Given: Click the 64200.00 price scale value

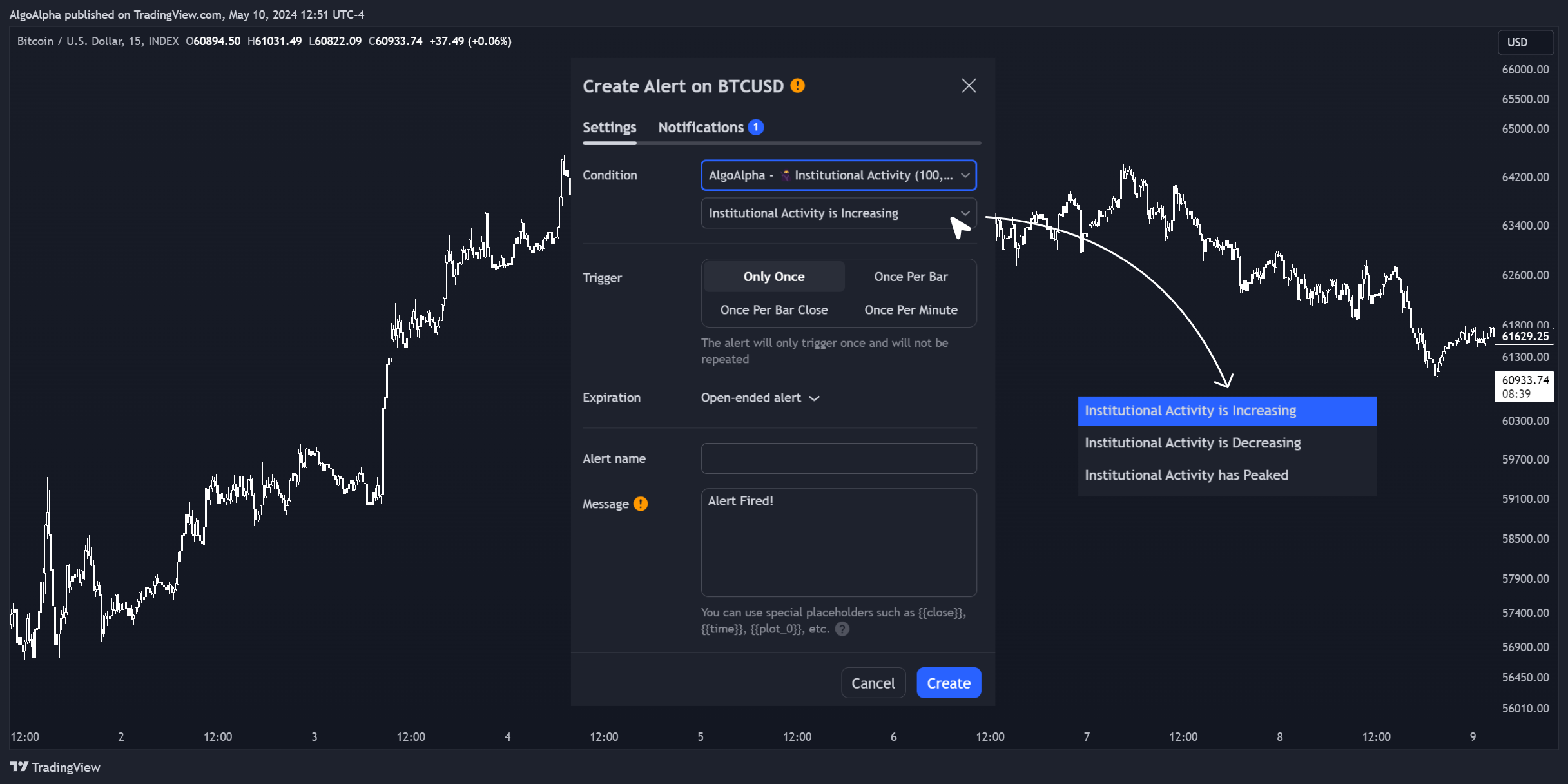Looking at the screenshot, I should (1525, 177).
